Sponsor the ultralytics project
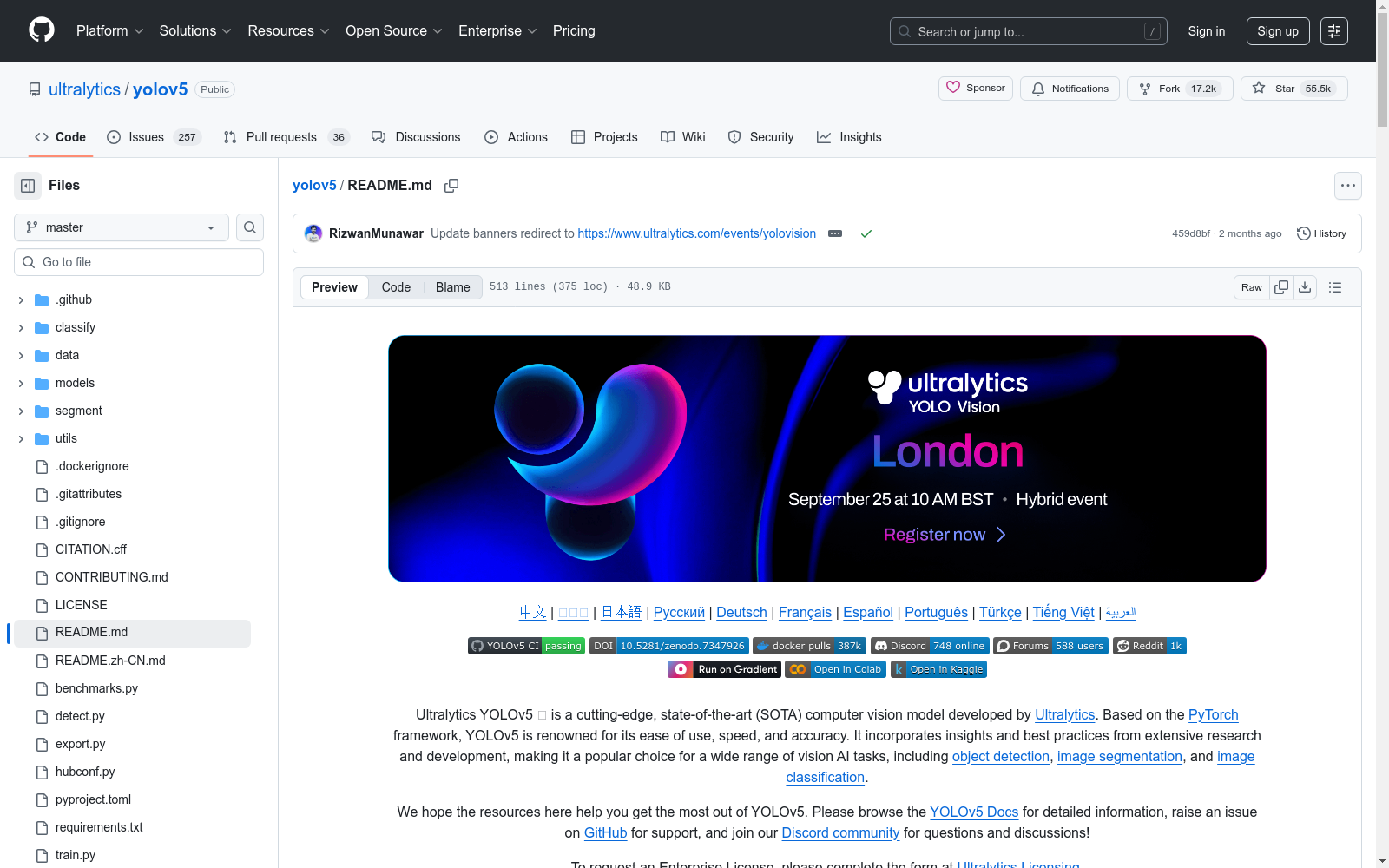This screenshot has width=1389, height=868. [976, 89]
